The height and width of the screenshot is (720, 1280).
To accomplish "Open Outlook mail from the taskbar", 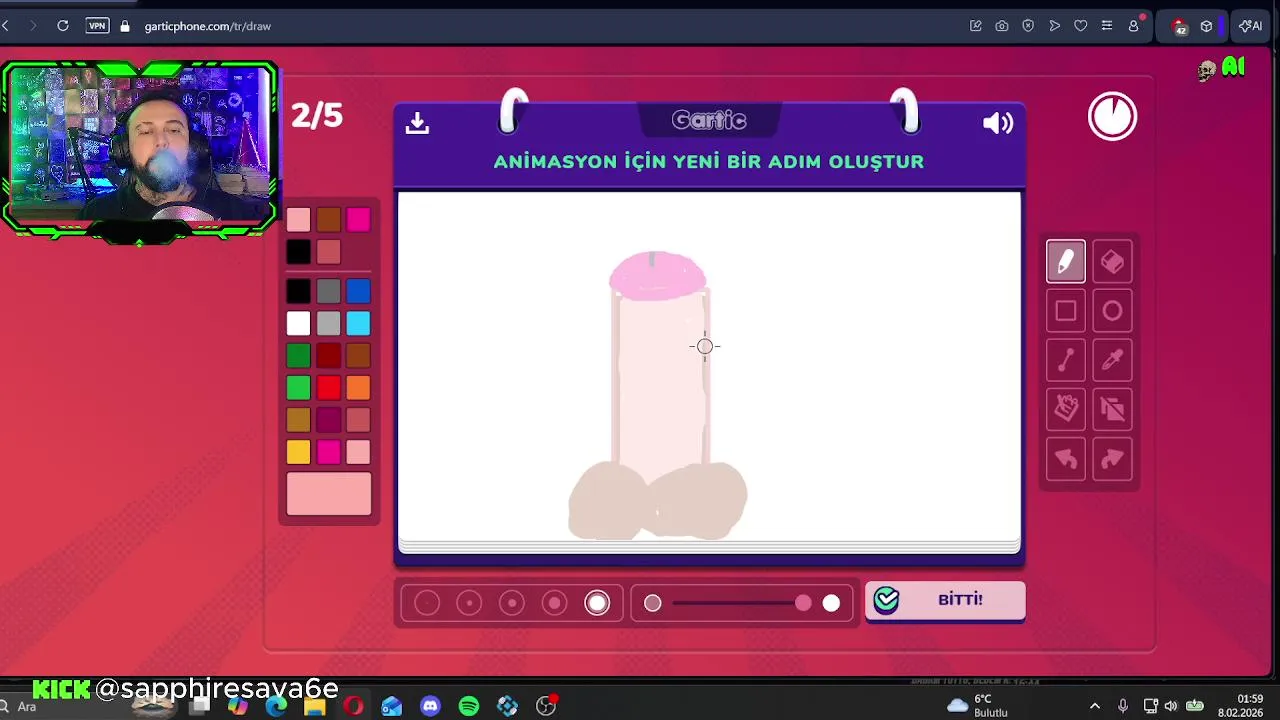I will coord(392,706).
